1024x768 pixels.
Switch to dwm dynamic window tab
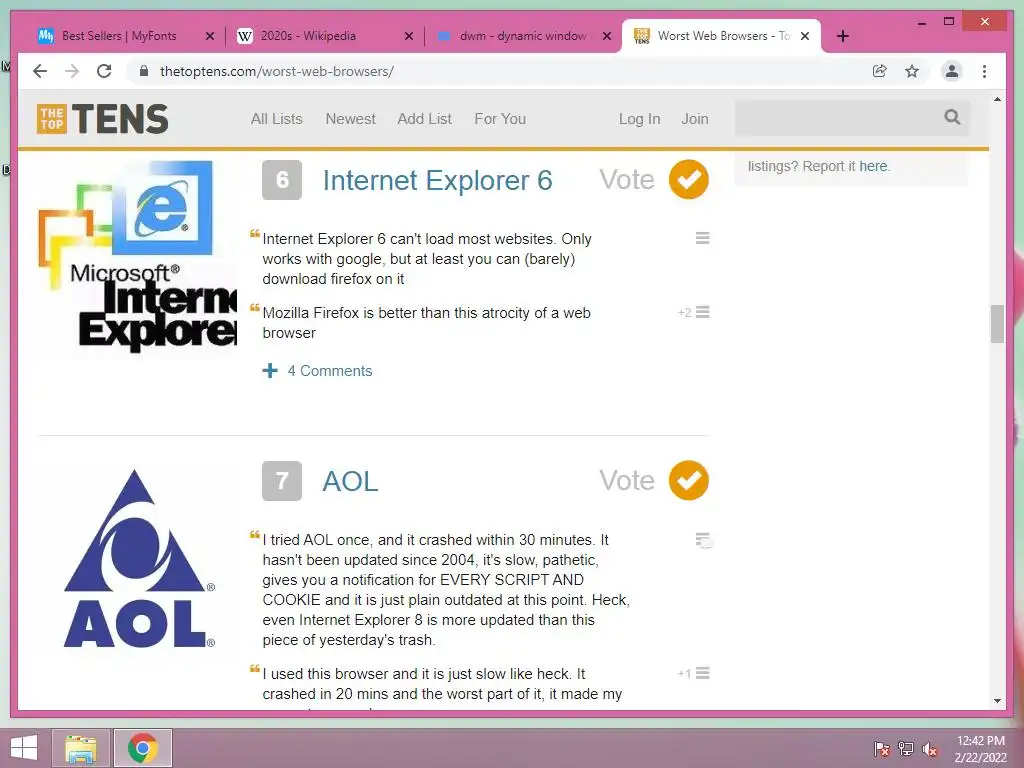click(x=523, y=36)
